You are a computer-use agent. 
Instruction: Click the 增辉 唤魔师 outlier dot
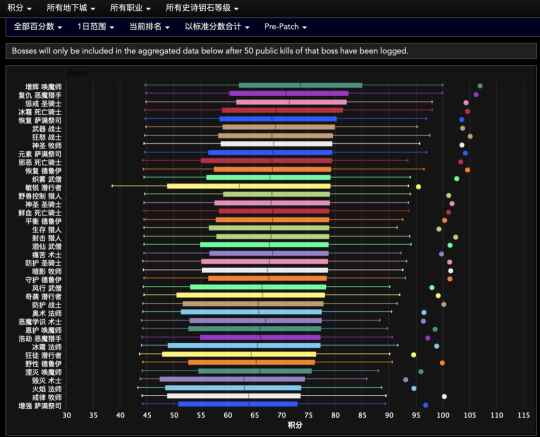tap(480, 86)
